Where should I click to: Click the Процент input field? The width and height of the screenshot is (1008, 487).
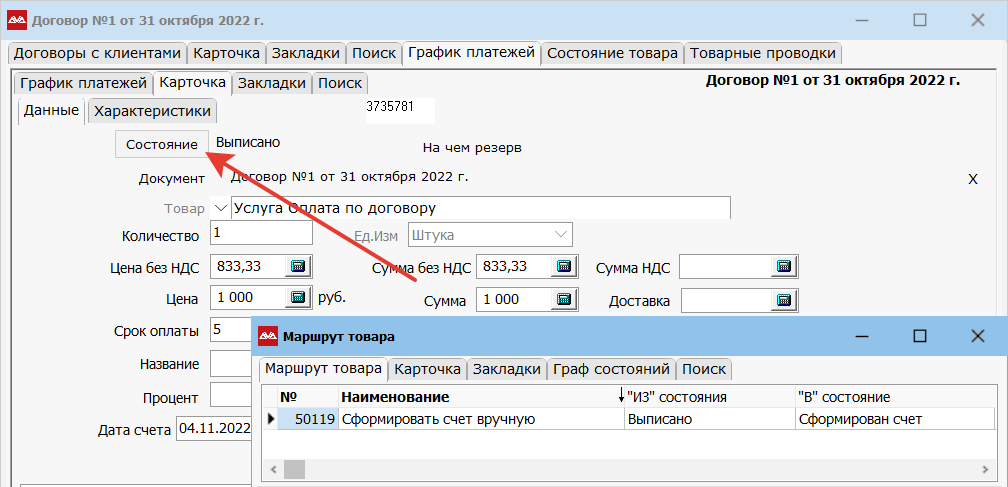tap(231, 395)
